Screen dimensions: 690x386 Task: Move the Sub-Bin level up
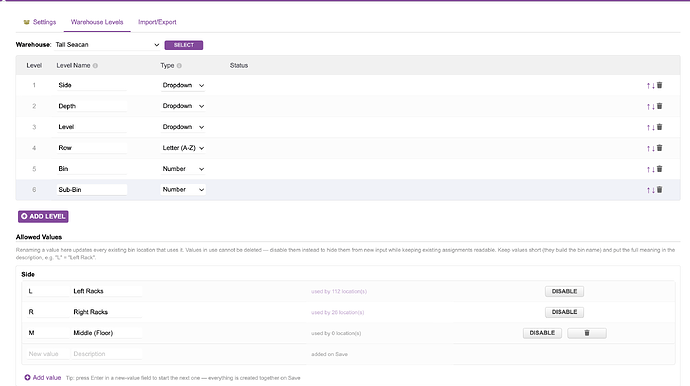coord(648,190)
